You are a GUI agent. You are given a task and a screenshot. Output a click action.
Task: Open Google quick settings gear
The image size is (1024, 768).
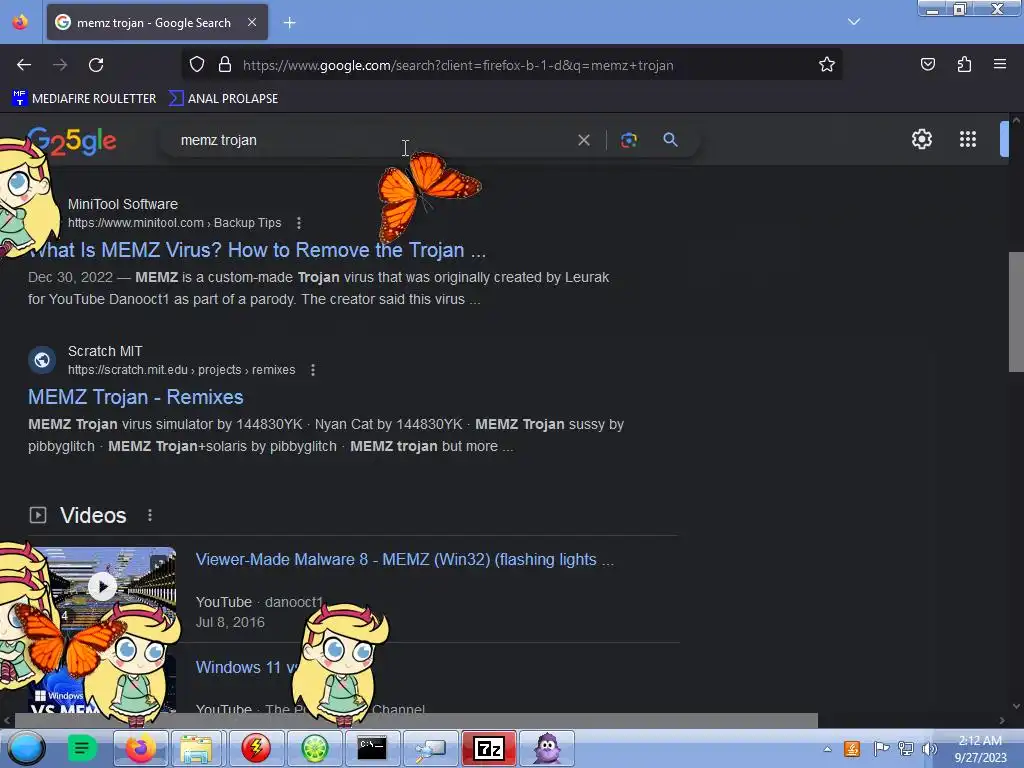tap(921, 139)
